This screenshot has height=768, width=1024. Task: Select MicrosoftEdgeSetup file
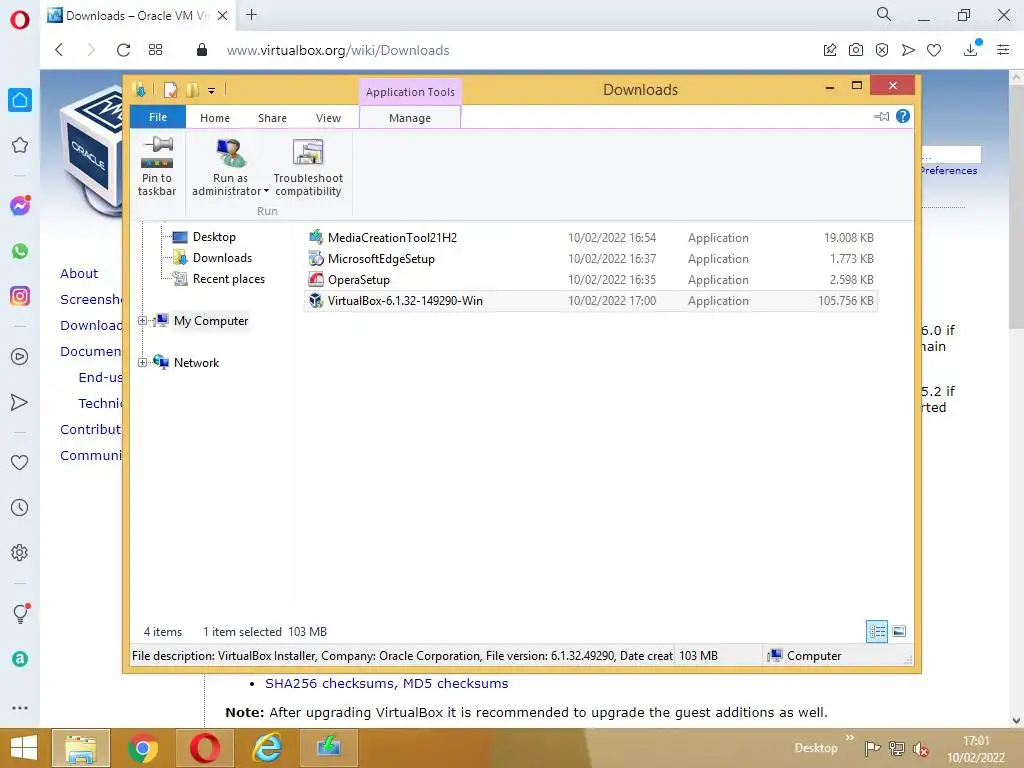click(590, 259)
